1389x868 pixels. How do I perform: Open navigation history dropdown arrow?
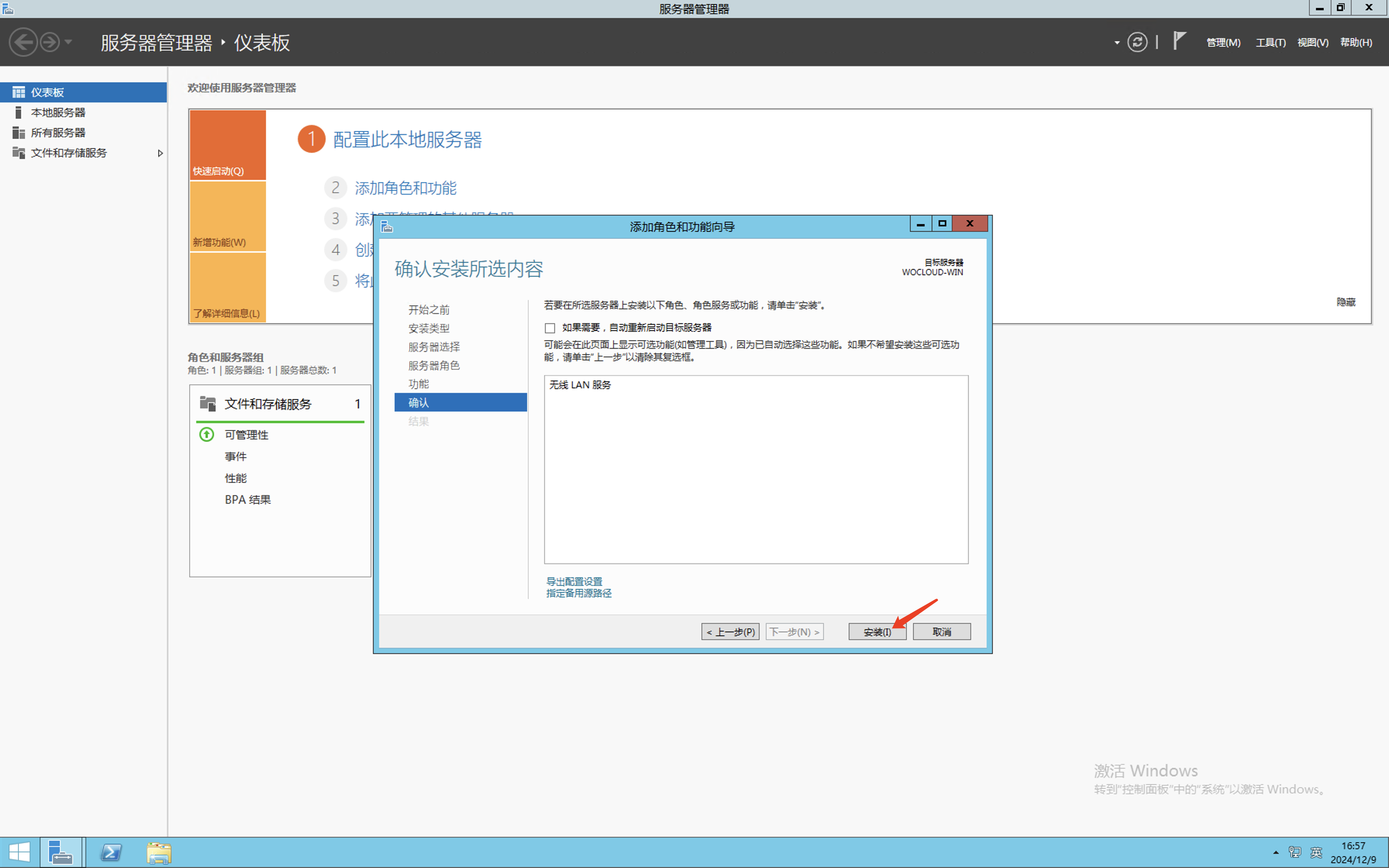[x=68, y=42]
